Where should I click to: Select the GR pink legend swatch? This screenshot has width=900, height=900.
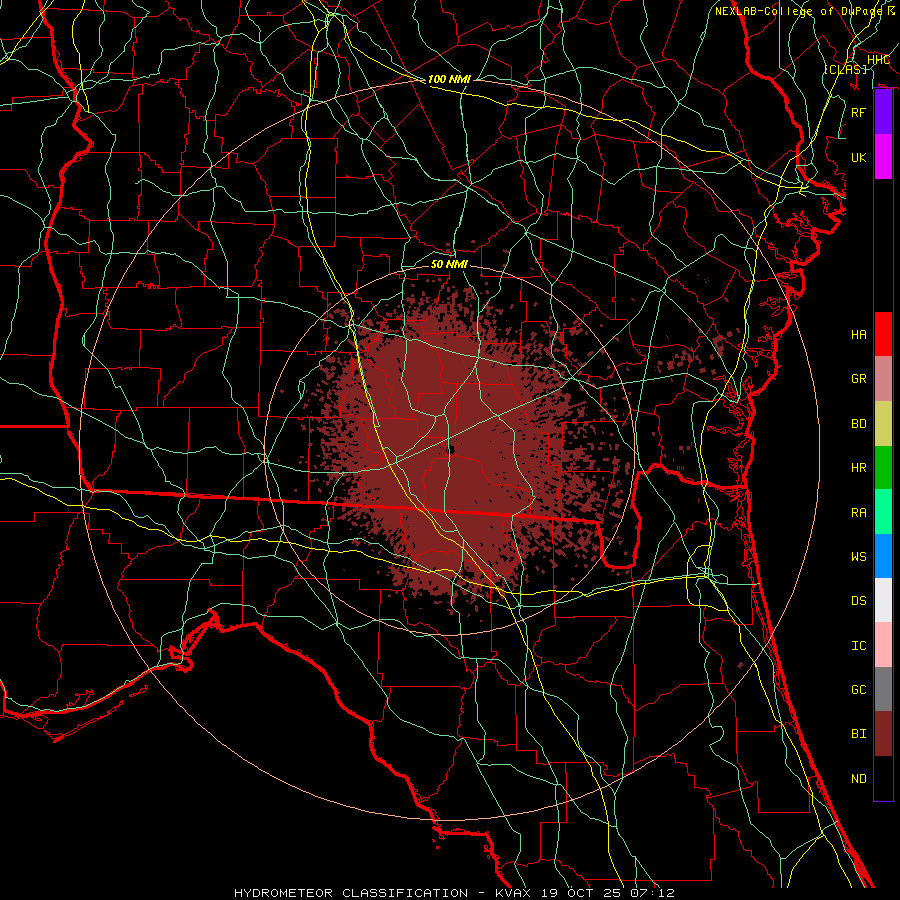(883, 379)
